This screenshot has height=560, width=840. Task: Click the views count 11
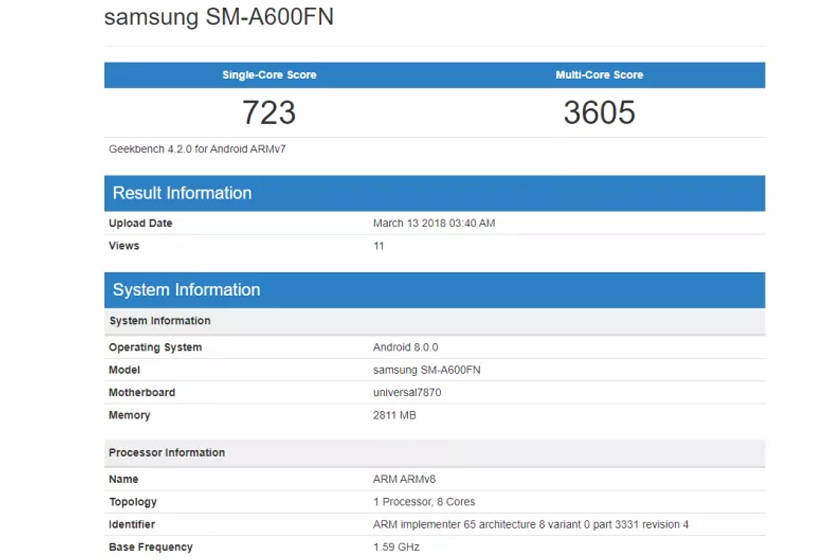(379, 246)
